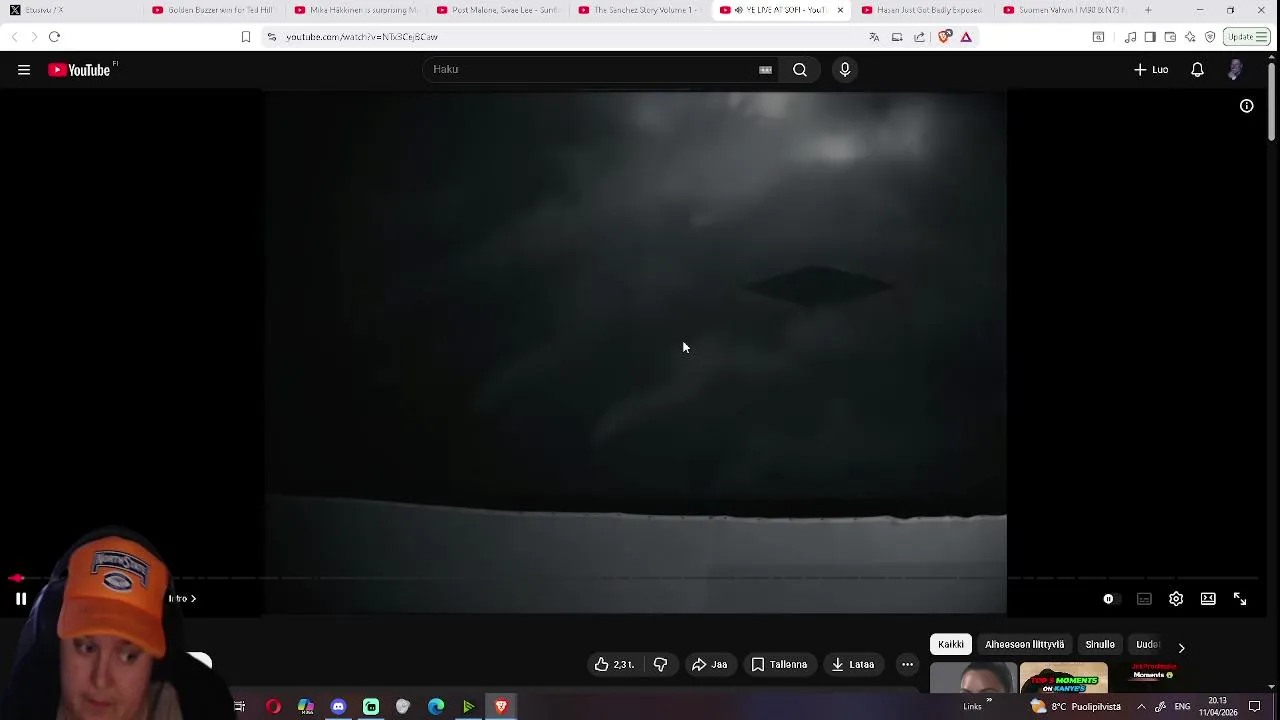Open Top 5 Moments recommended video thumbnail

click(1063, 677)
